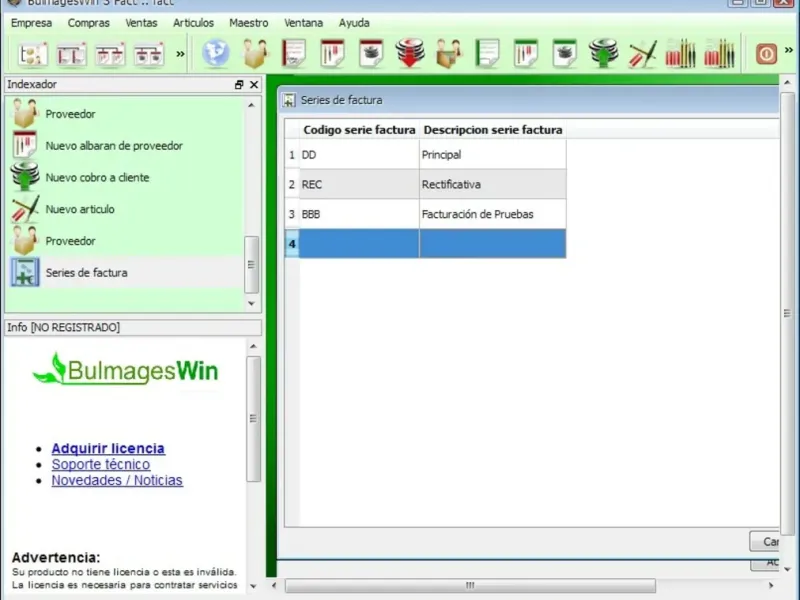Click the BulmagesWin logo
Screen dimensions: 800x600
pos(125,369)
